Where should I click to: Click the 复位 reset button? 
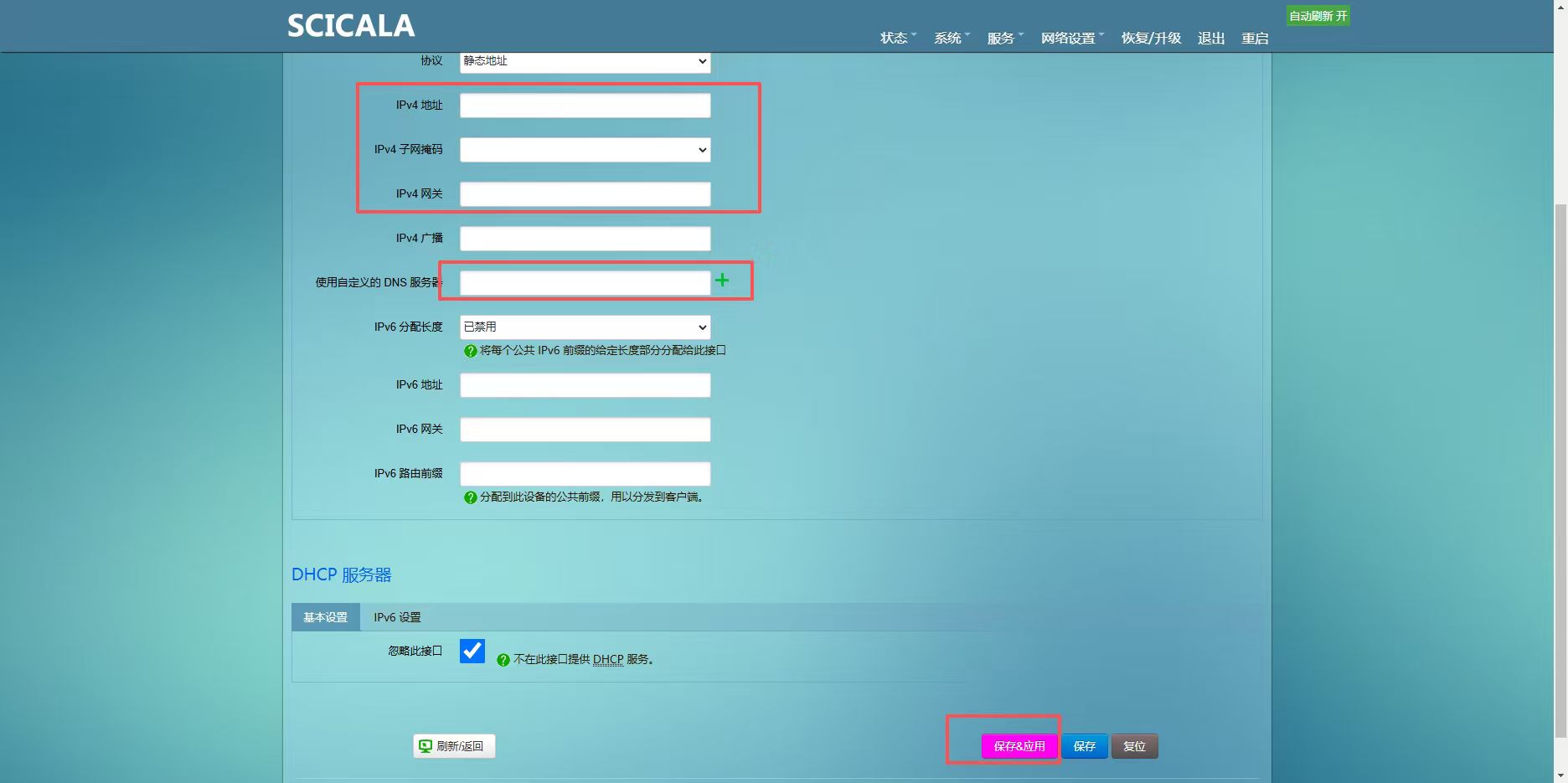point(1134,746)
